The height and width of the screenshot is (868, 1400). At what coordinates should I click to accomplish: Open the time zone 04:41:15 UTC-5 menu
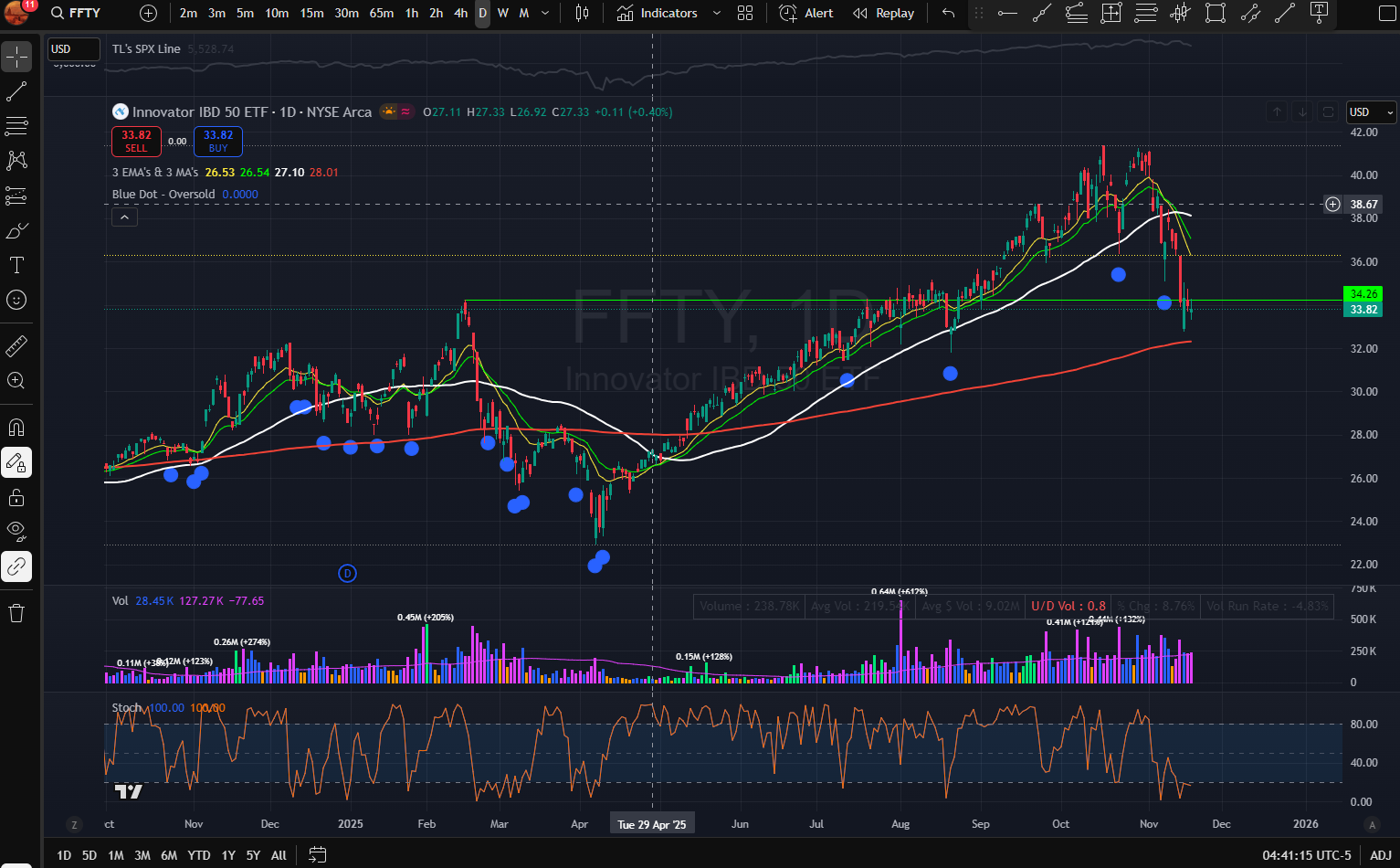(1306, 855)
